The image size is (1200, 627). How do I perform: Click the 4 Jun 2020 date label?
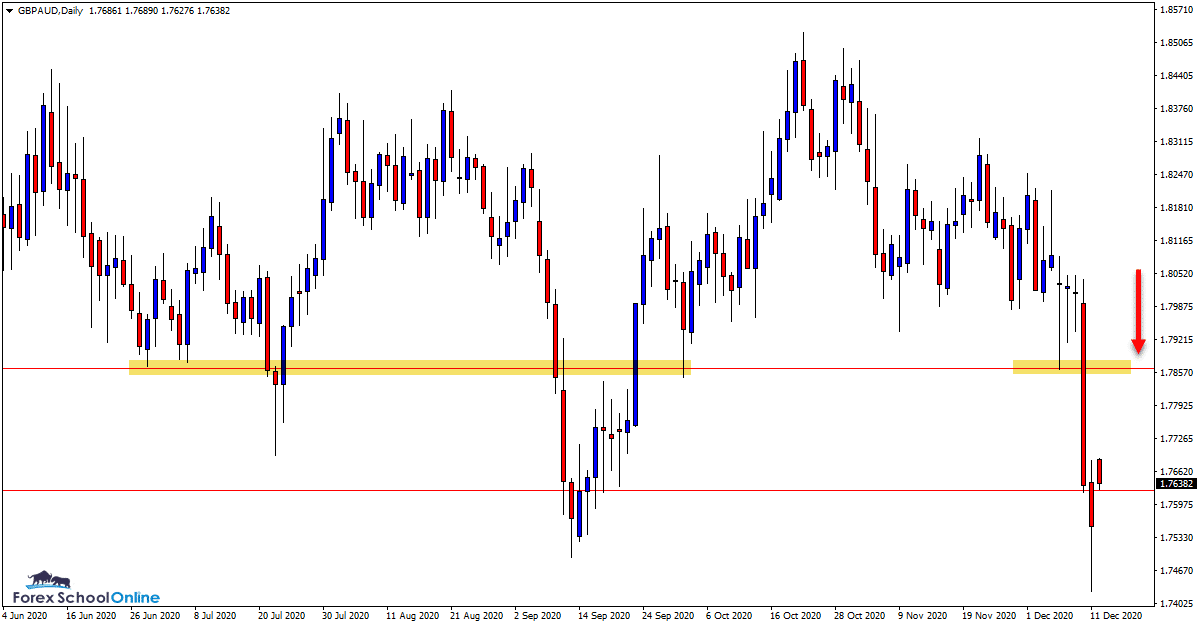coord(26,617)
